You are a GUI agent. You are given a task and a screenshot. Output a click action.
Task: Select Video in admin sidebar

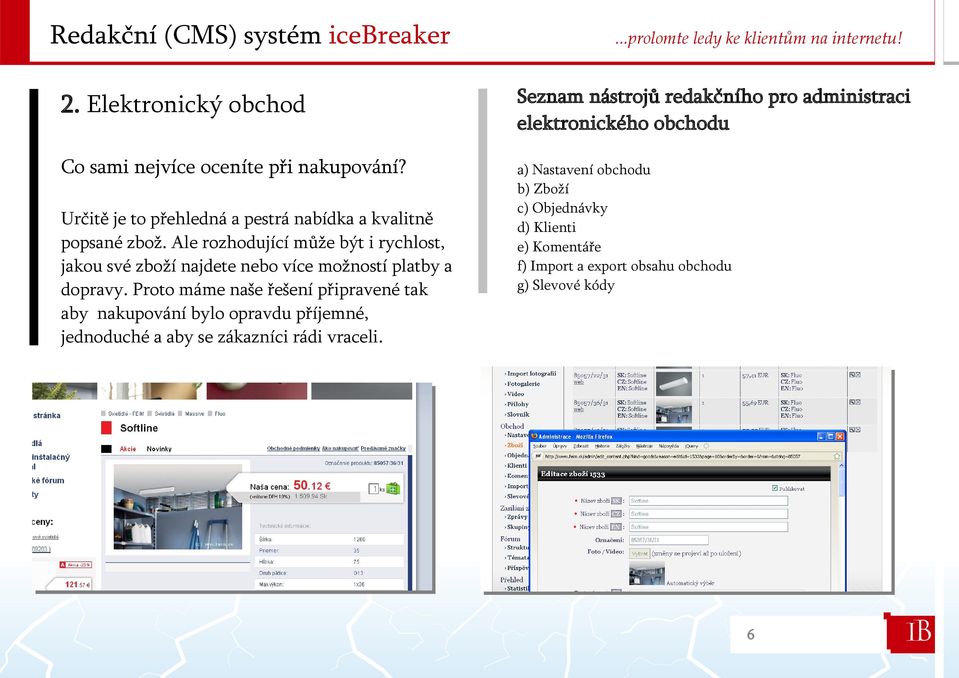click(x=516, y=394)
